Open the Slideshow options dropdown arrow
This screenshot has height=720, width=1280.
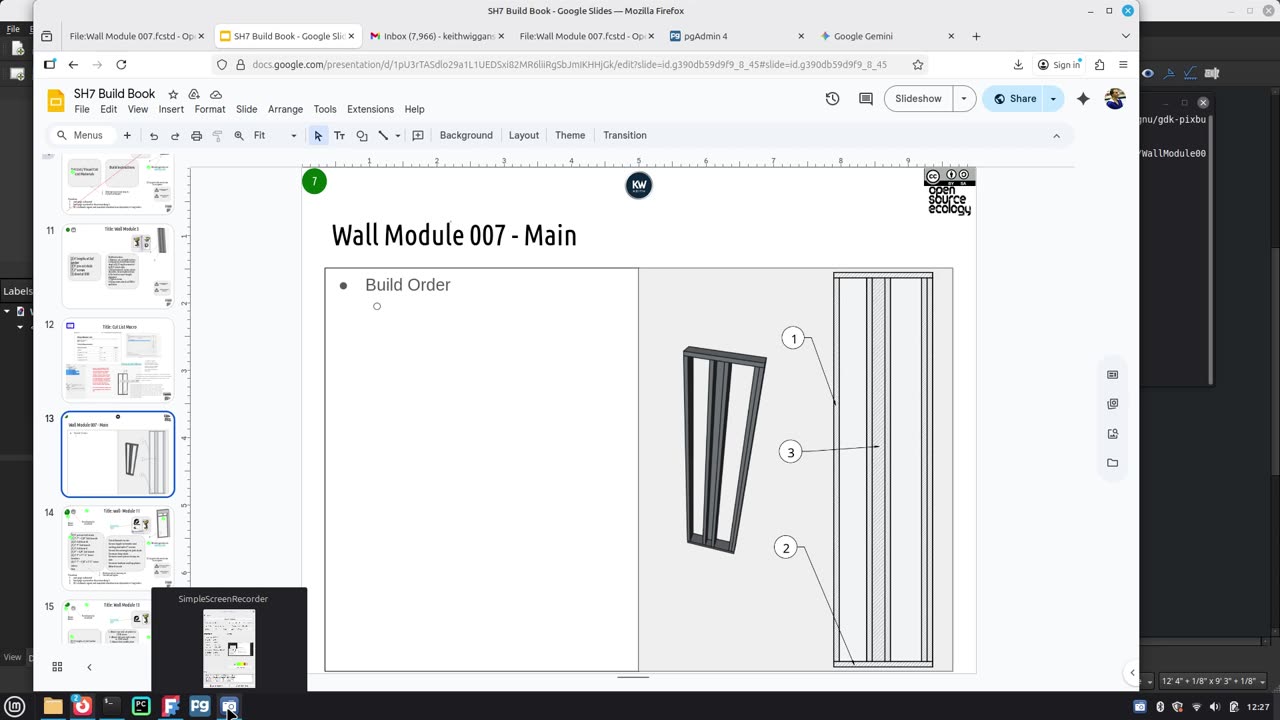click(x=964, y=98)
